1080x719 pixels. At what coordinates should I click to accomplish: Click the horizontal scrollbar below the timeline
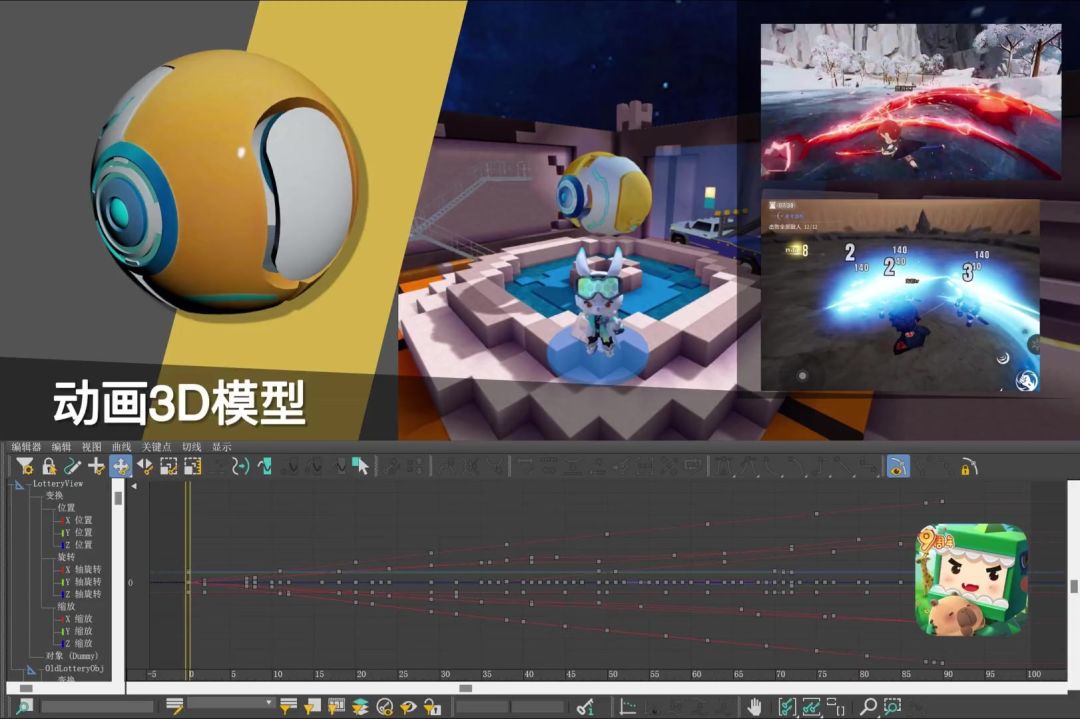pos(465,688)
